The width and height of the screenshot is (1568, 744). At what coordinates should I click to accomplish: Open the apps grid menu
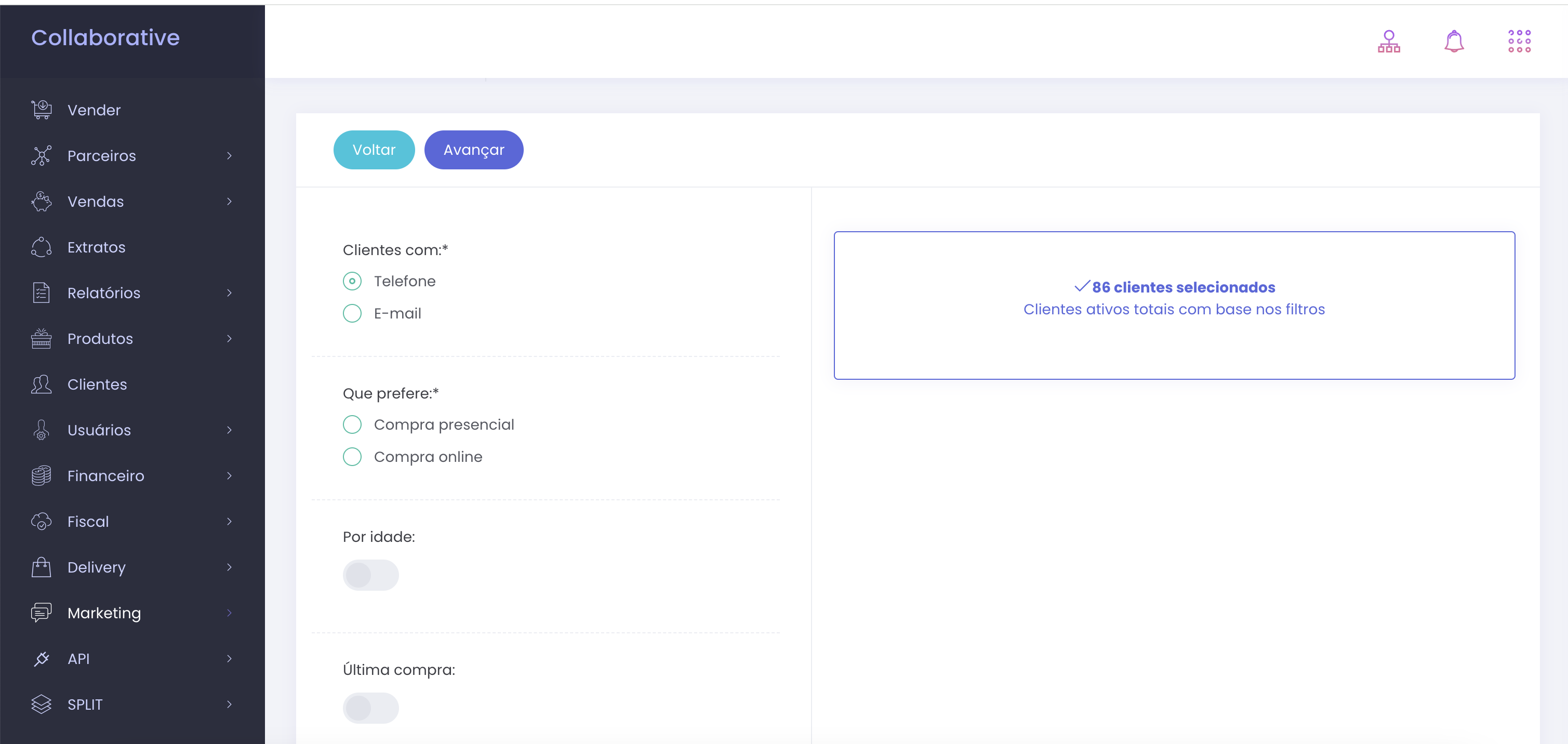[x=1519, y=42]
